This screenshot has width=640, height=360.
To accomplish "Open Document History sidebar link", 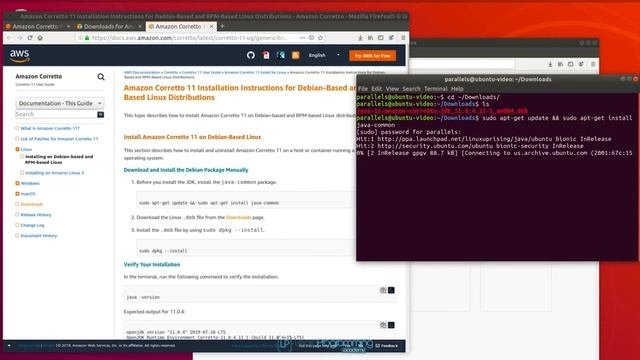I will click(39, 236).
